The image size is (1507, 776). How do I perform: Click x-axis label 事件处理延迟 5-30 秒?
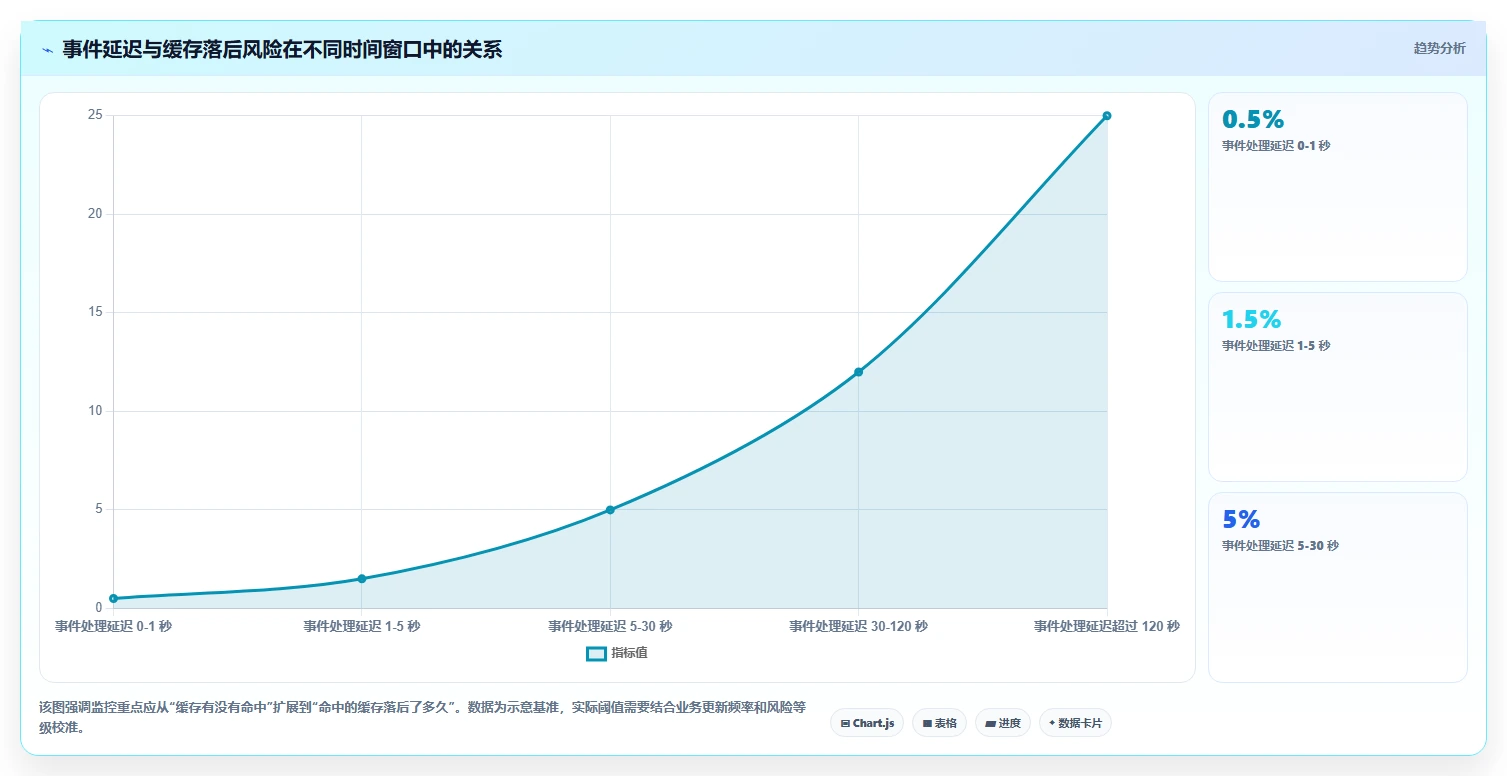coord(610,626)
